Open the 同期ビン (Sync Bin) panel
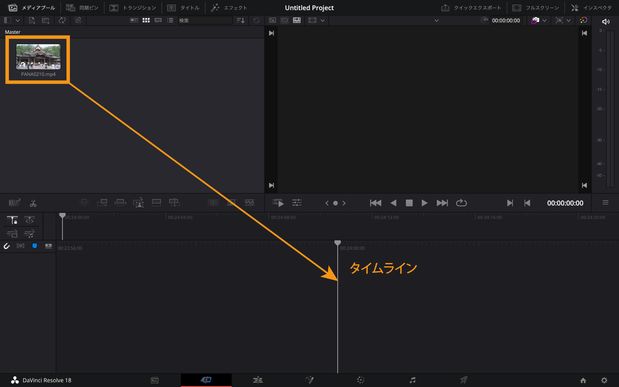 tap(82, 8)
